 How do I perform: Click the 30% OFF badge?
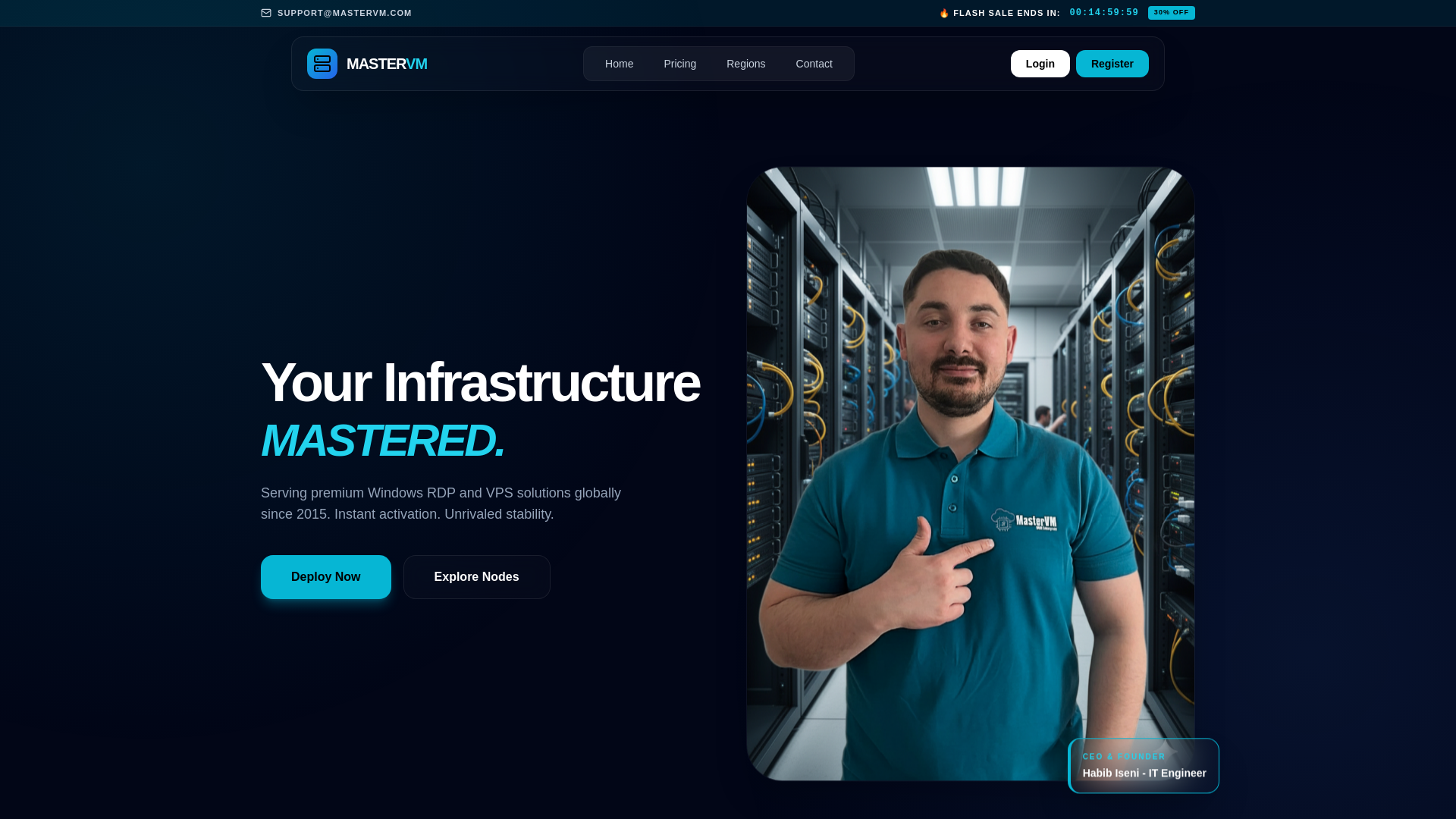coord(1171,13)
